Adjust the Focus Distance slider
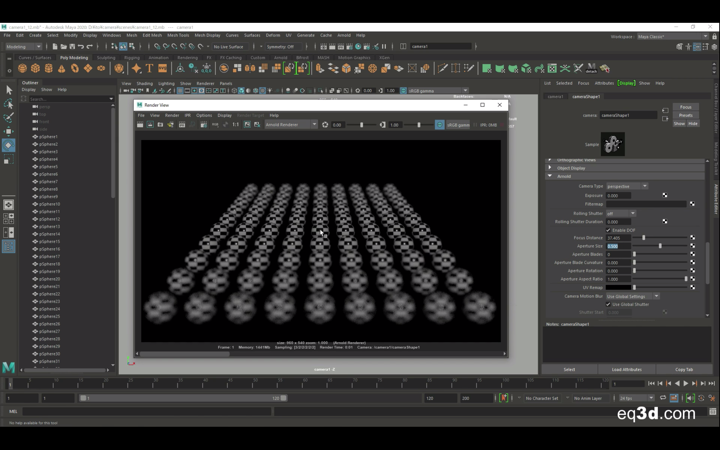720x450 pixels. [x=660, y=237]
